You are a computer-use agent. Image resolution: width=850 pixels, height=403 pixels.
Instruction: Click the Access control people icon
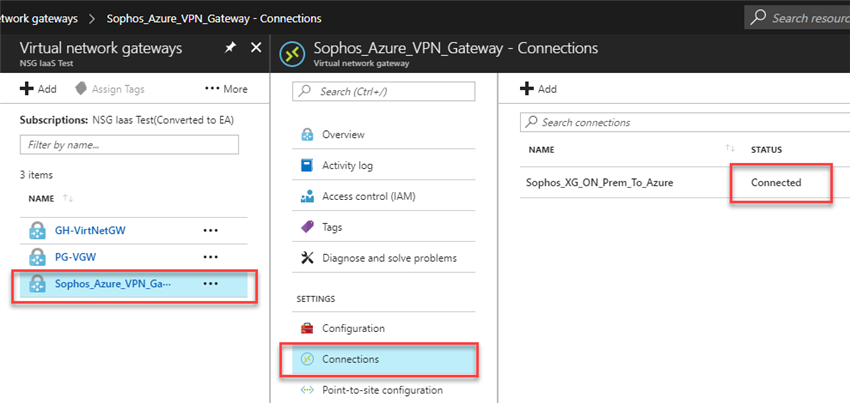coord(307,196)
